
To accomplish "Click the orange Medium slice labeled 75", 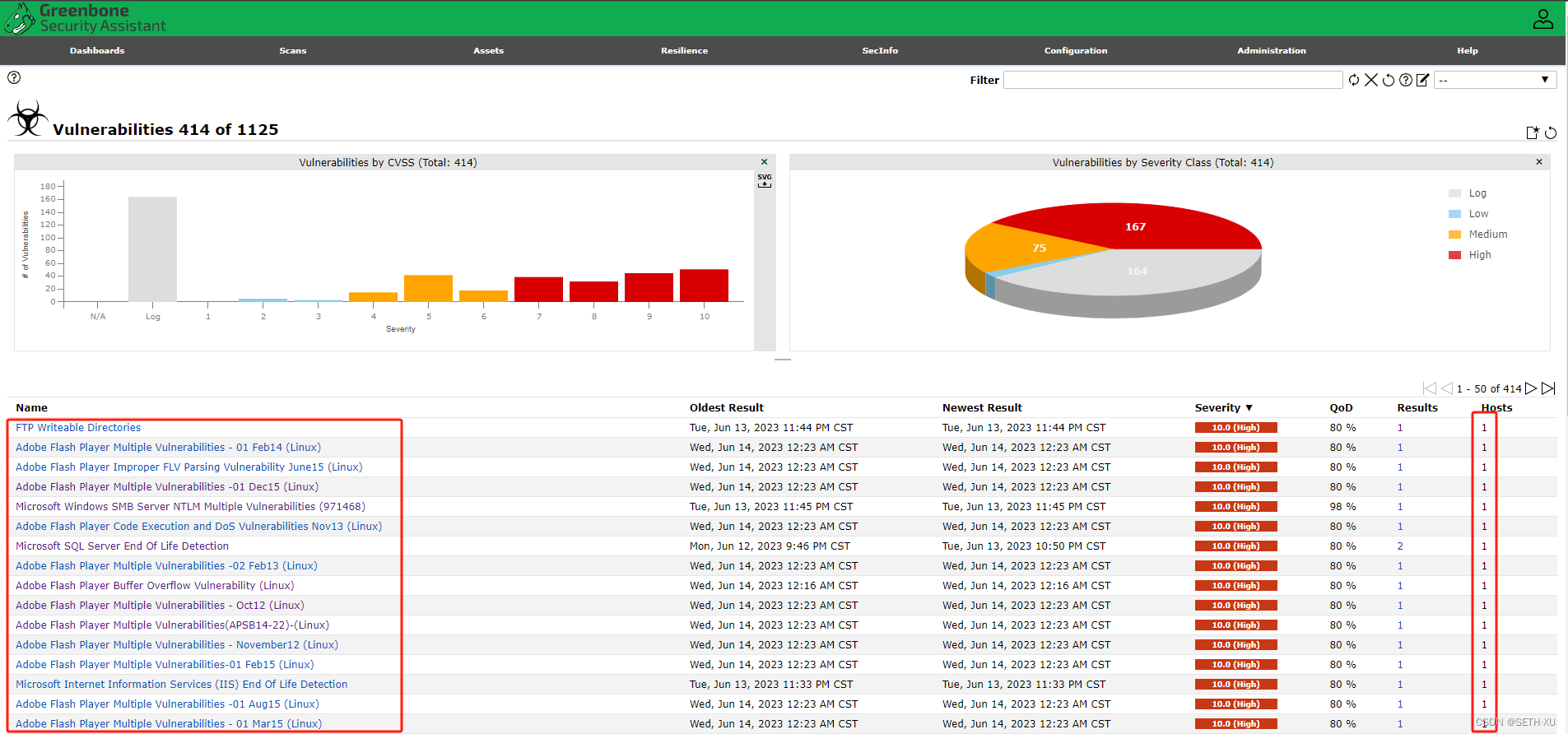I will tap(1039, 248).
